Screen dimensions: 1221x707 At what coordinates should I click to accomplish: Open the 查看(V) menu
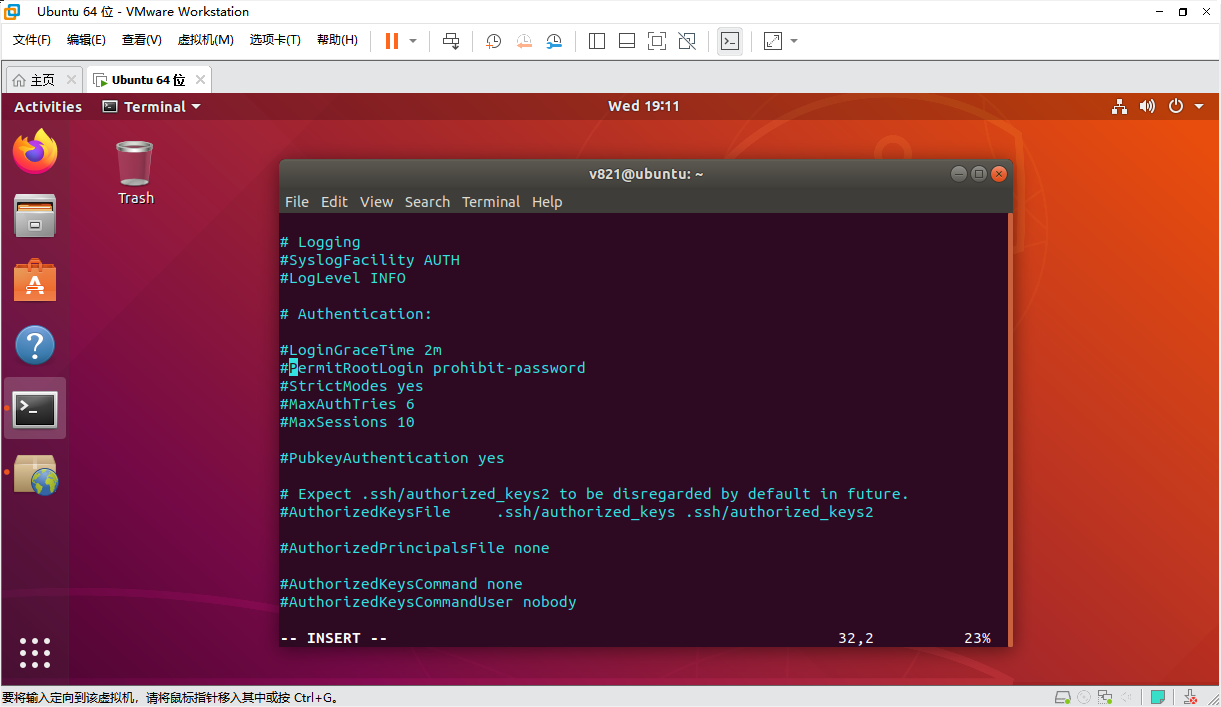tap(141, 40)
